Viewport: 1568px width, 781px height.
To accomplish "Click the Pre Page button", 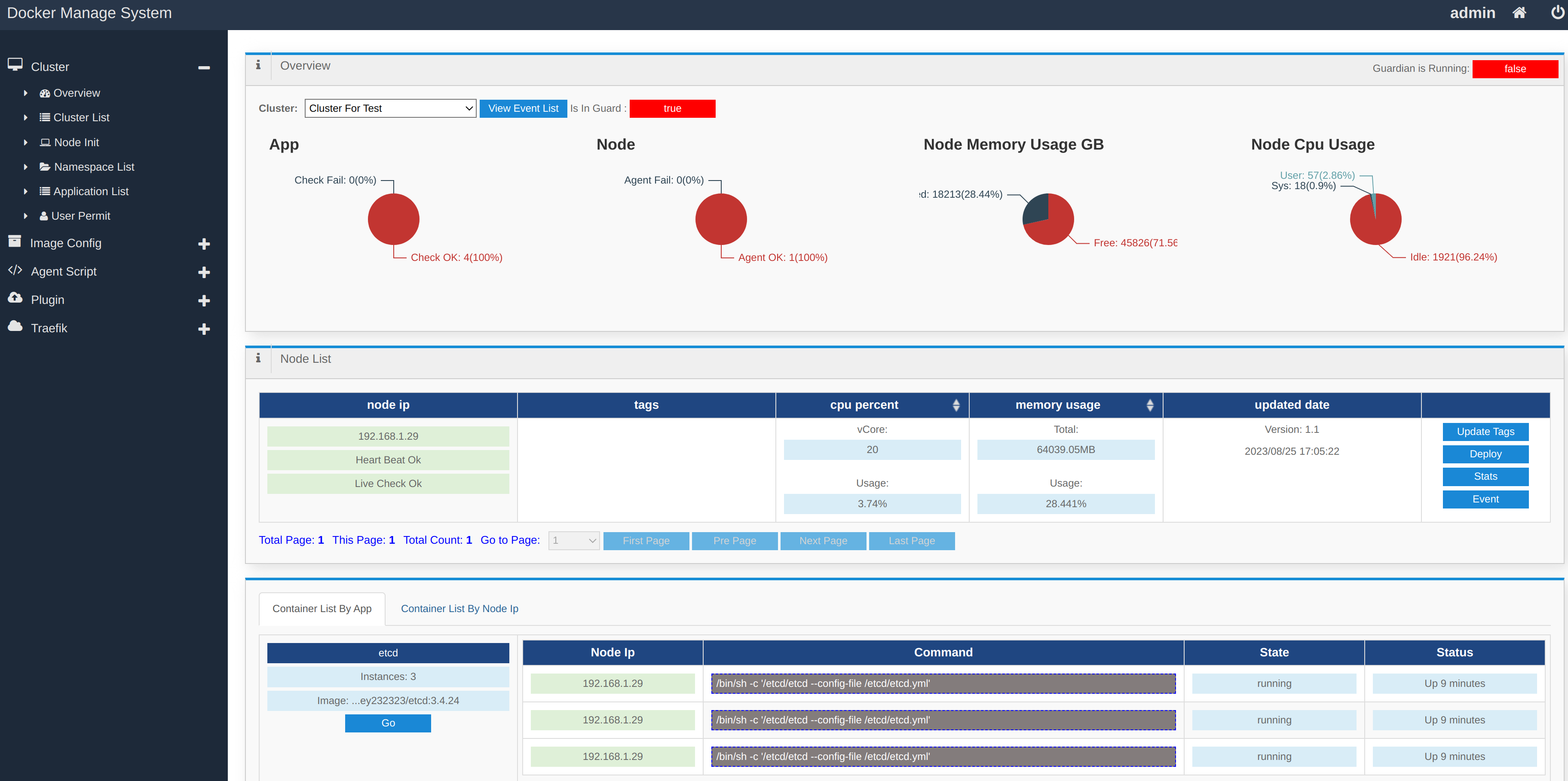I will 735,541.
